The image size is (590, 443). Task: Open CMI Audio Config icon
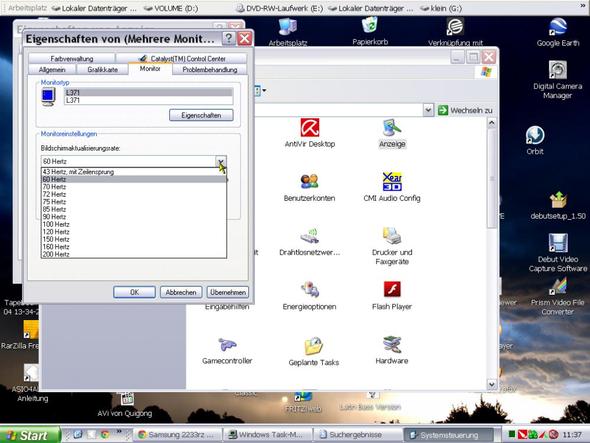392,187
